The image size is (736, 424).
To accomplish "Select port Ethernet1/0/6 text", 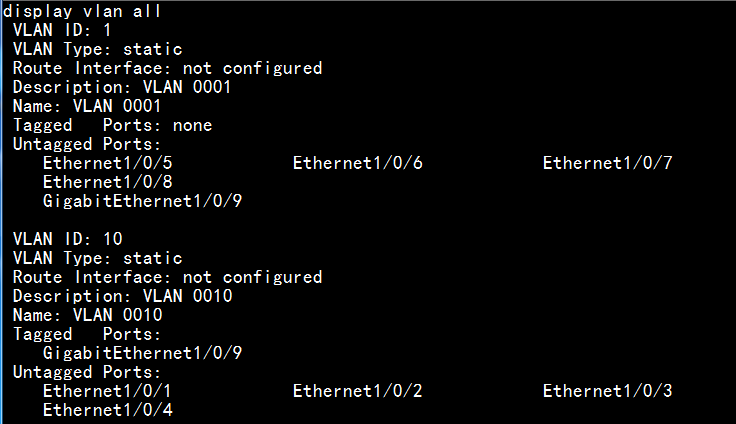I will click(357, 163).
